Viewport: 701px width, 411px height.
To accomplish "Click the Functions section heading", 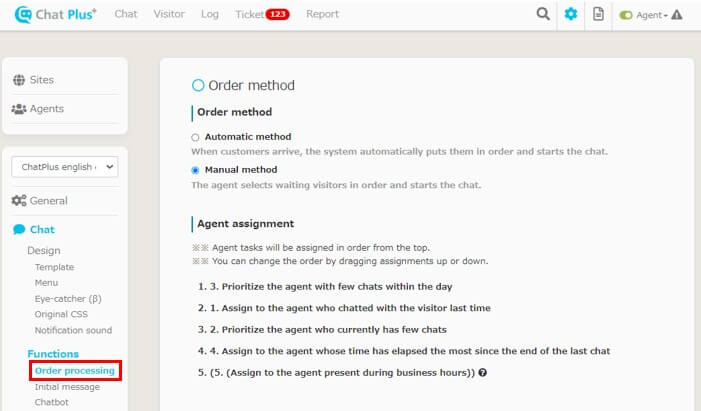I will [53, 354].
